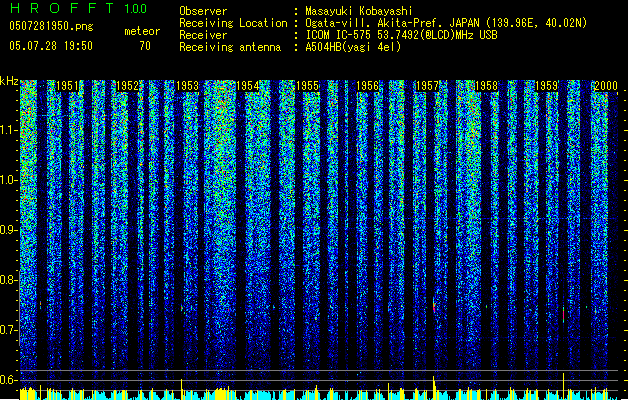The height and width of the screenshot is (400, 629).
Task: Select the ICOM IC-575 53.7492 MHz receiver text
Action: (x=402, y=35)
